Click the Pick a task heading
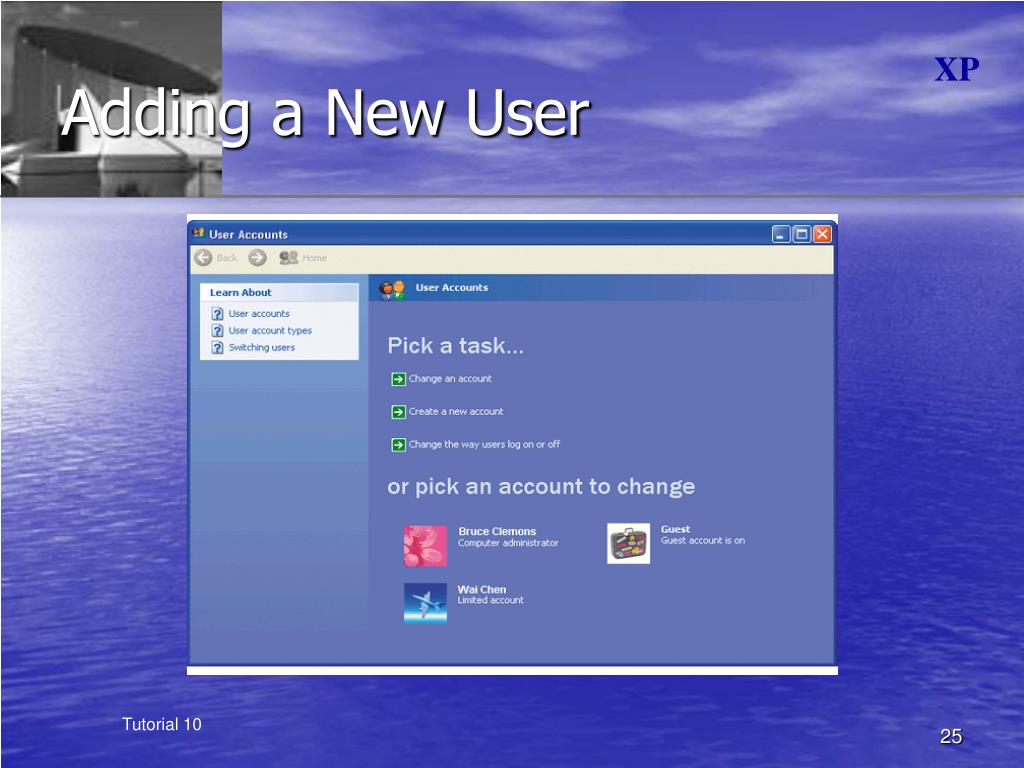Screen dimensions: 1024x768 point(455,345)
